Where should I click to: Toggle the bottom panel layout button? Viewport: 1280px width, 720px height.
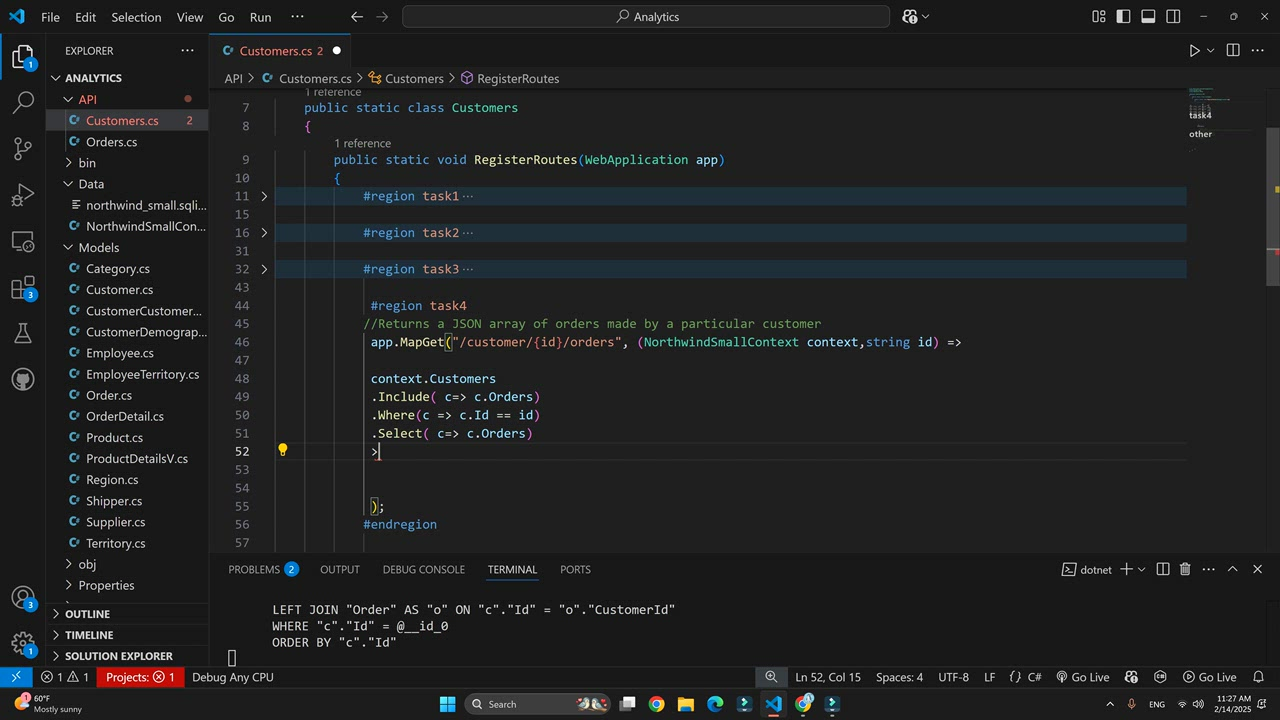pos(1149,17)
